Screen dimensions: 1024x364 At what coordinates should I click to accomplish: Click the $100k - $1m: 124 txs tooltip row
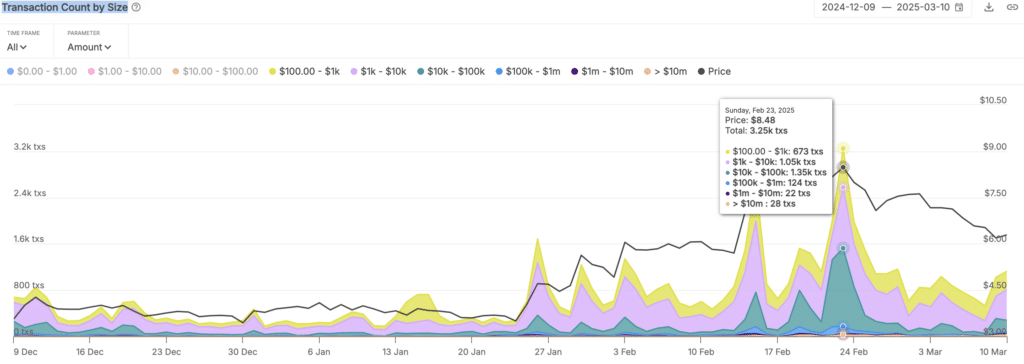[771, 183]
